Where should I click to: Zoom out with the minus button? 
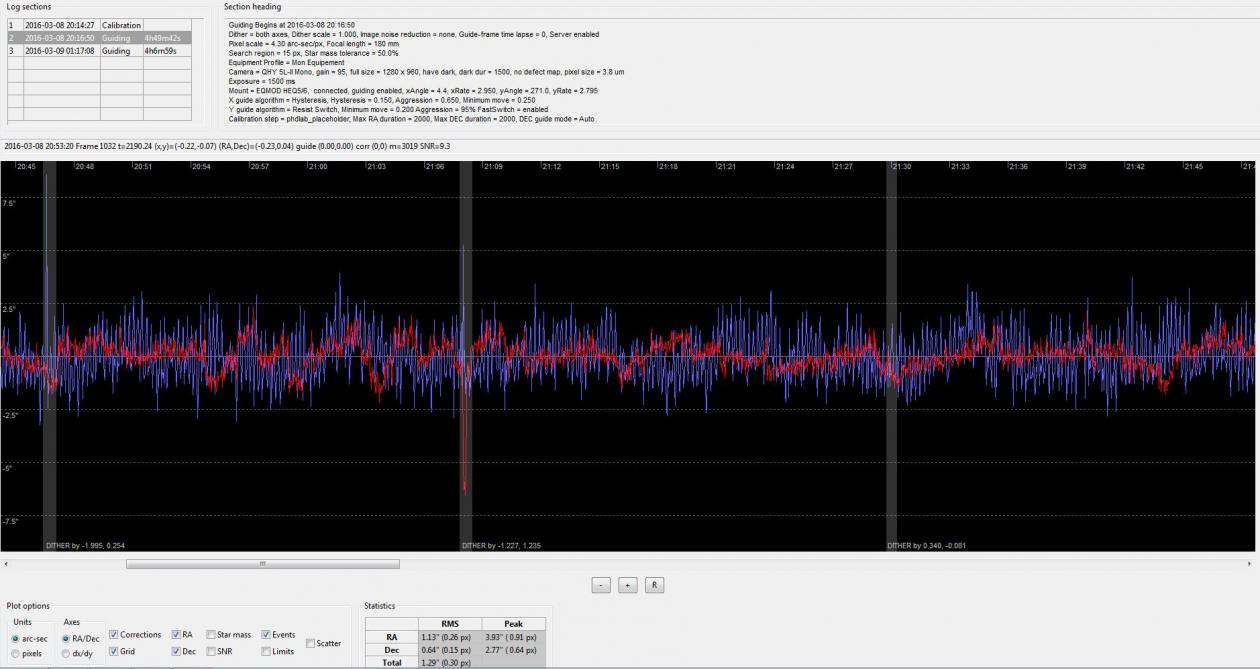coord(601,585)
